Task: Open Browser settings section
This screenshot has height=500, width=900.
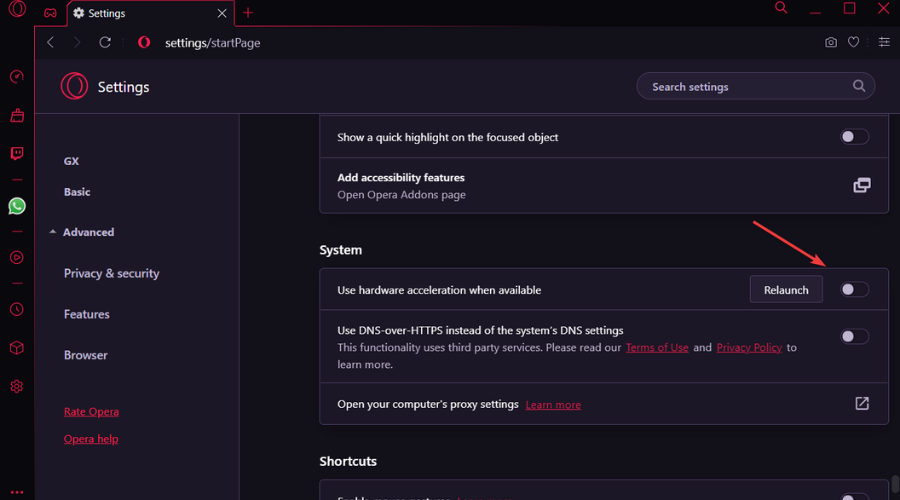Action: tap(86, 355)
